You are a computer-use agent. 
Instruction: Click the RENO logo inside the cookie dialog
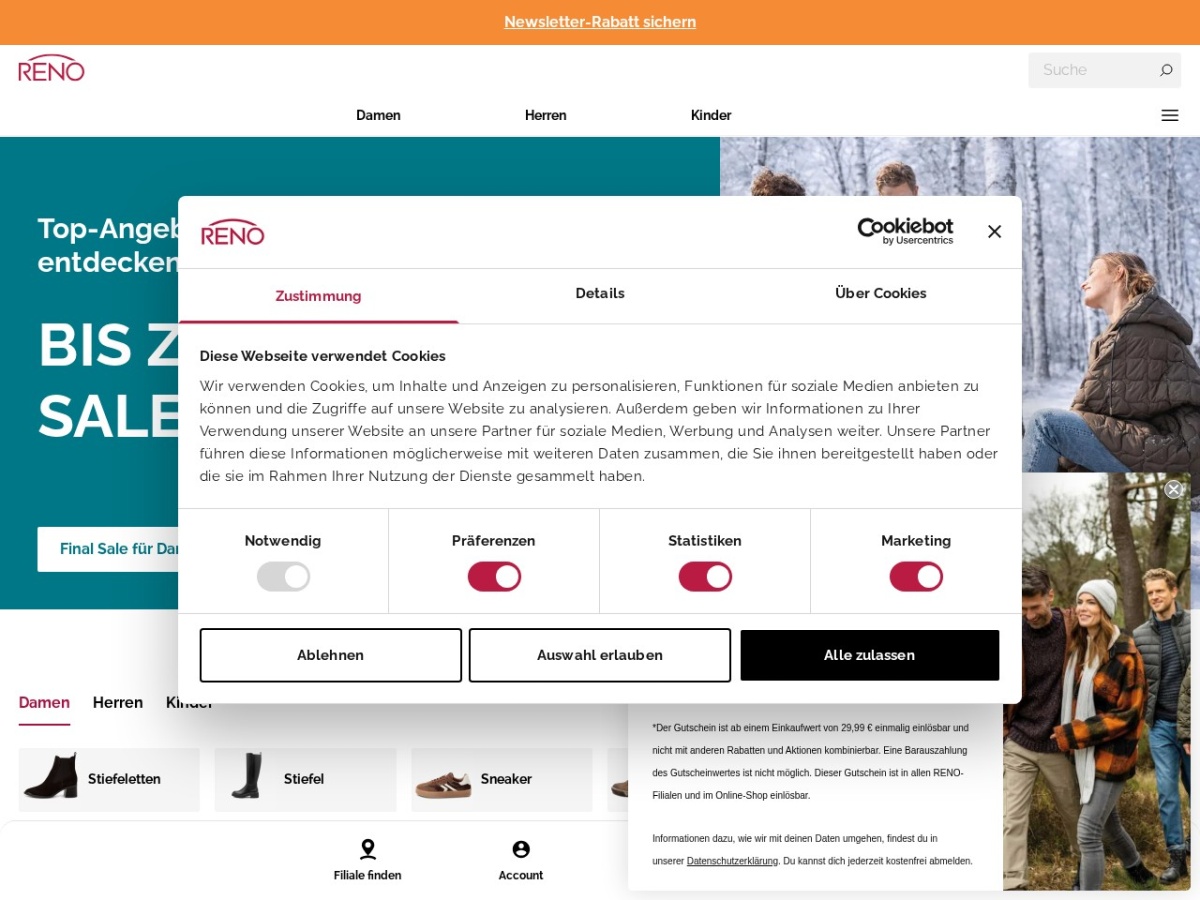[233, 232]
